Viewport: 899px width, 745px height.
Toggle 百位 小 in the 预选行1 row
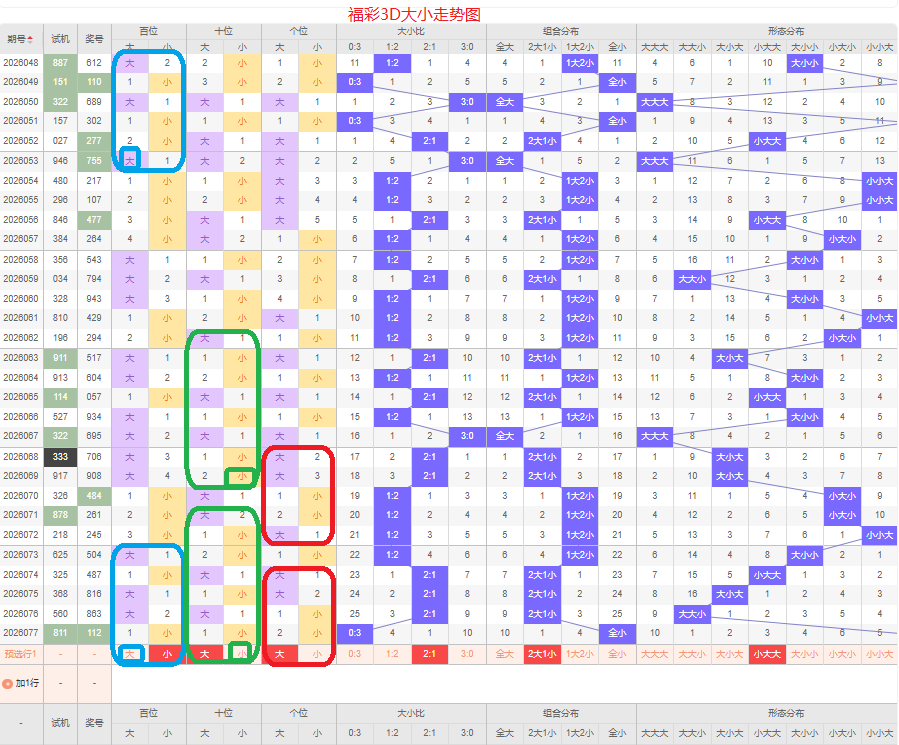click(x=167, y=654)
